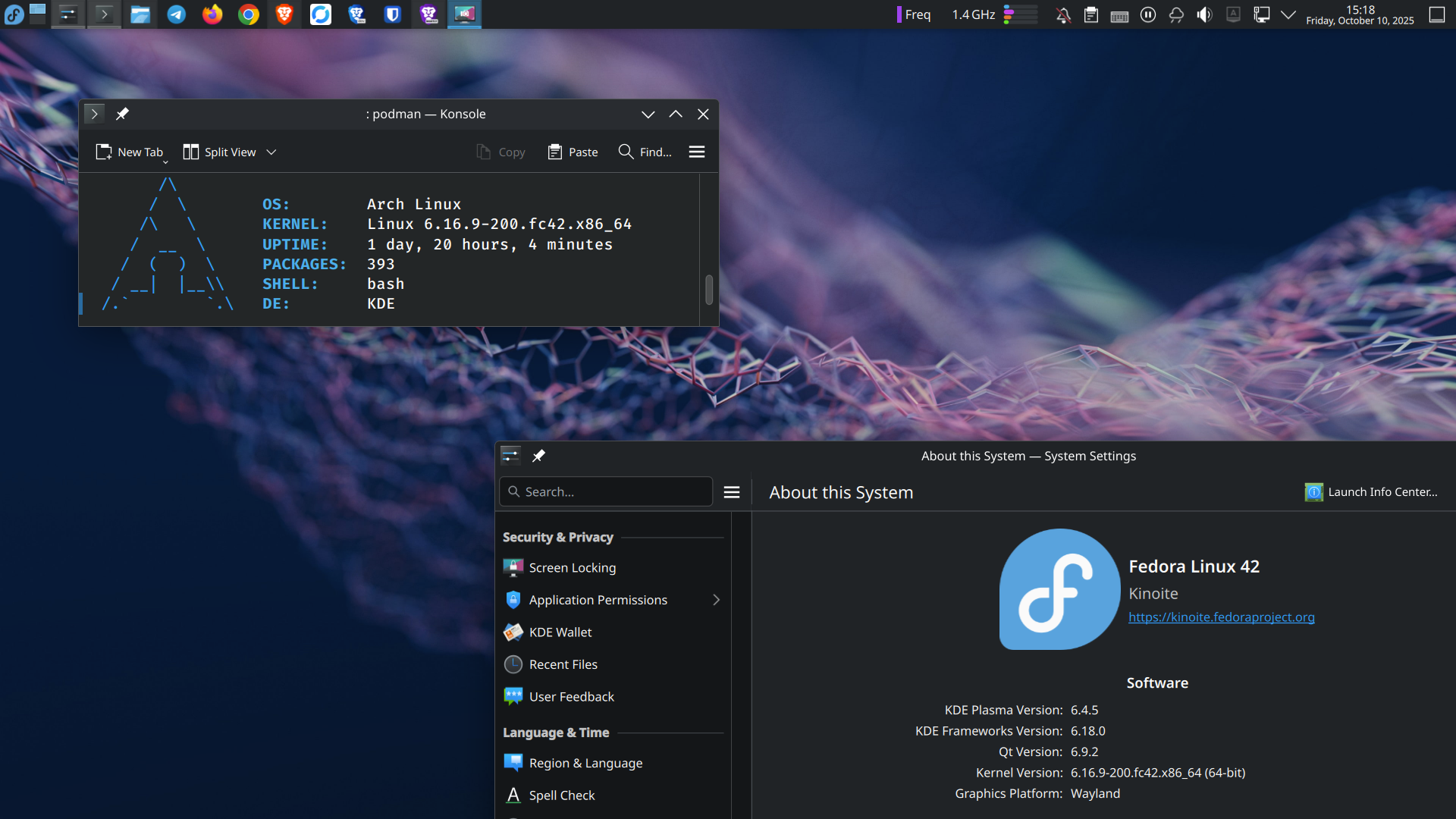Click the Konsole vertical scrollbar handle
The image size is (1456, 819).
coord(709,290)
